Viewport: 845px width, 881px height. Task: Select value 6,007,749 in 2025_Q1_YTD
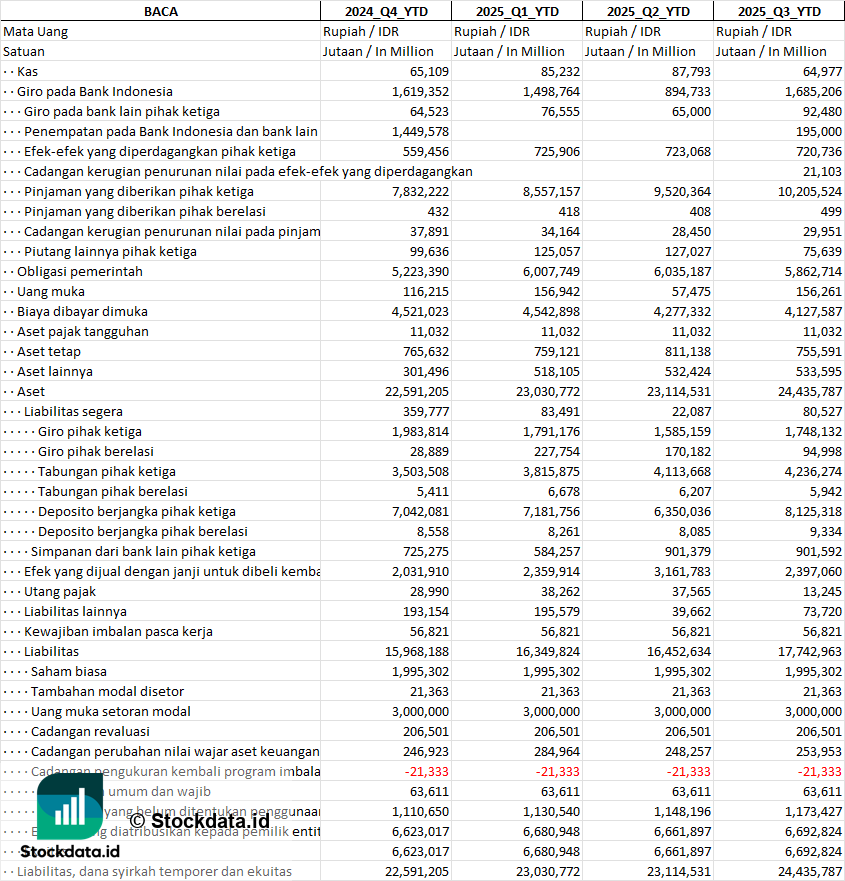pyautogui.click(x=551, y=271)
